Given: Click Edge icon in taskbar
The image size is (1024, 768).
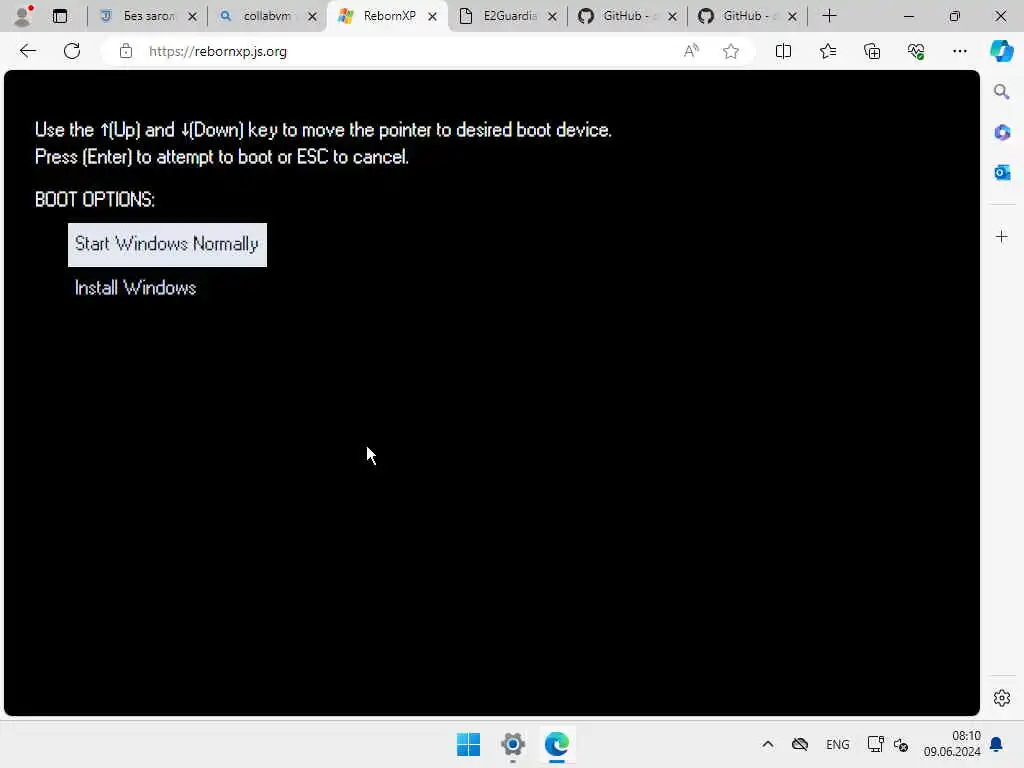Looking at the screenshot, I should 556,744.
